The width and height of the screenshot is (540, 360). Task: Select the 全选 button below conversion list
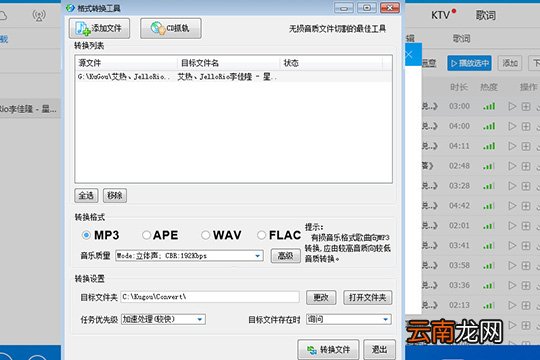(x=86, y=195)
